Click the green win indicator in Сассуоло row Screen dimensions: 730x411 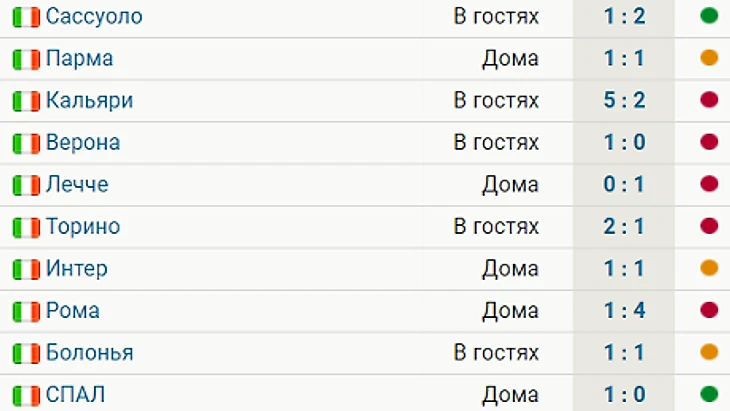click(709, 16)
